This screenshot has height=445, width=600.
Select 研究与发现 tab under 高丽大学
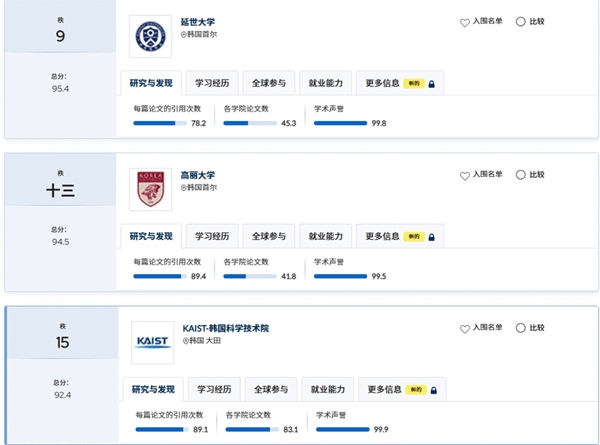coord(151,236)
